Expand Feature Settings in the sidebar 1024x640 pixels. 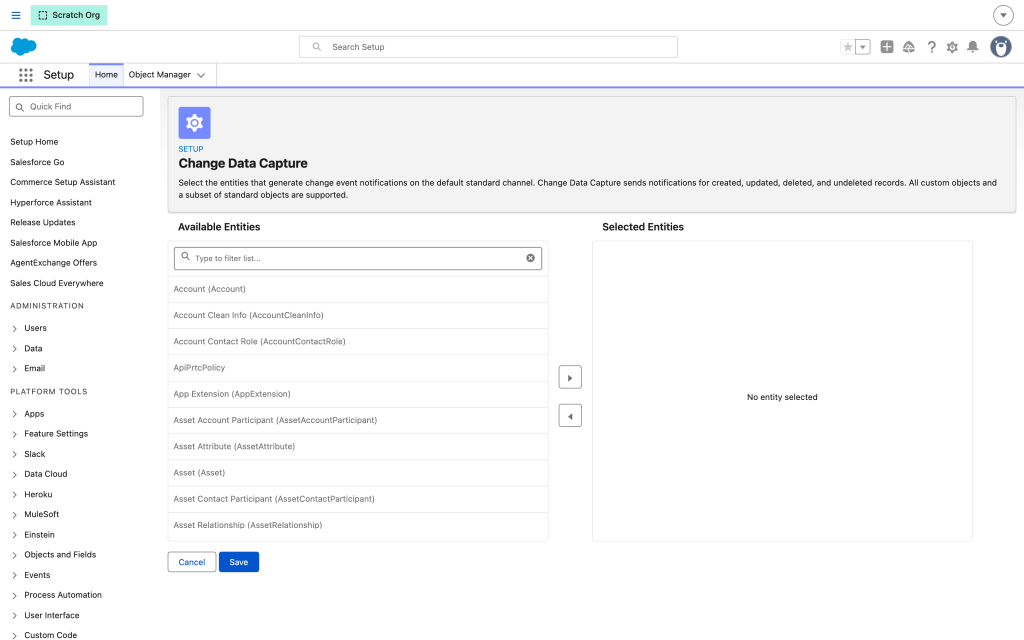(x=14, y=434)
